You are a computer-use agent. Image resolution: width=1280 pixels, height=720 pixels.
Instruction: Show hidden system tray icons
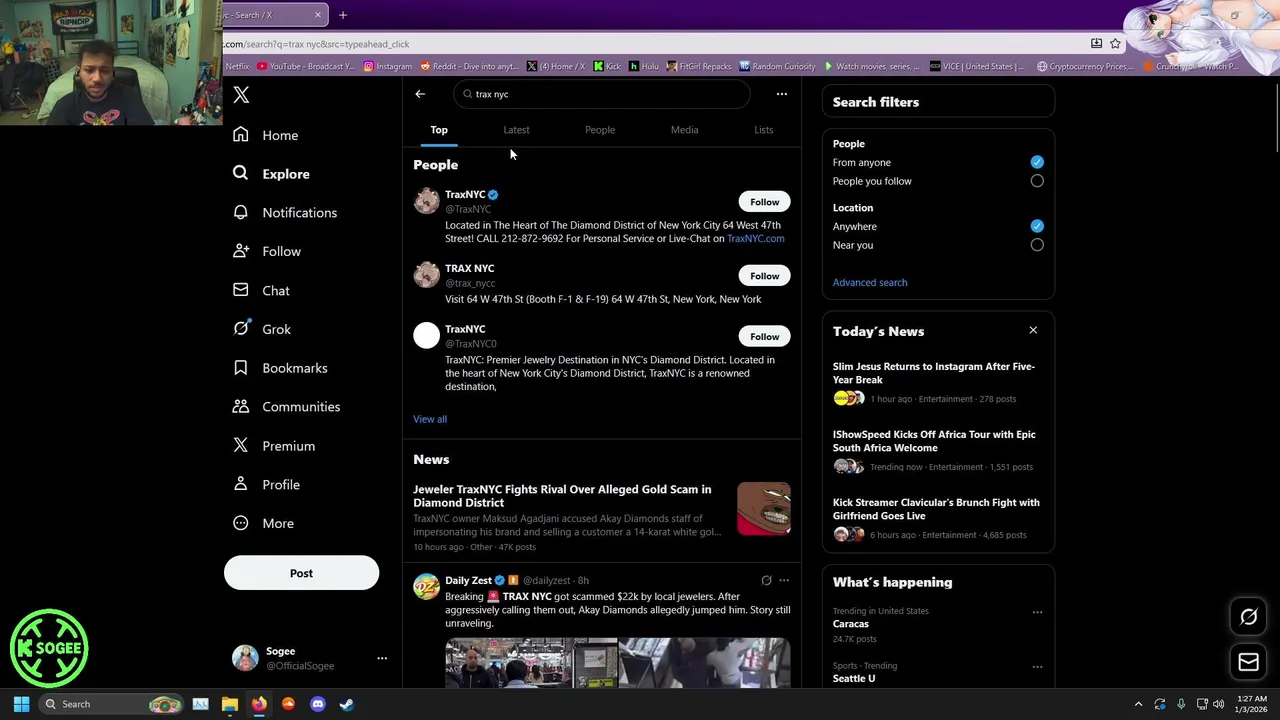click(x=1138, y=704)
